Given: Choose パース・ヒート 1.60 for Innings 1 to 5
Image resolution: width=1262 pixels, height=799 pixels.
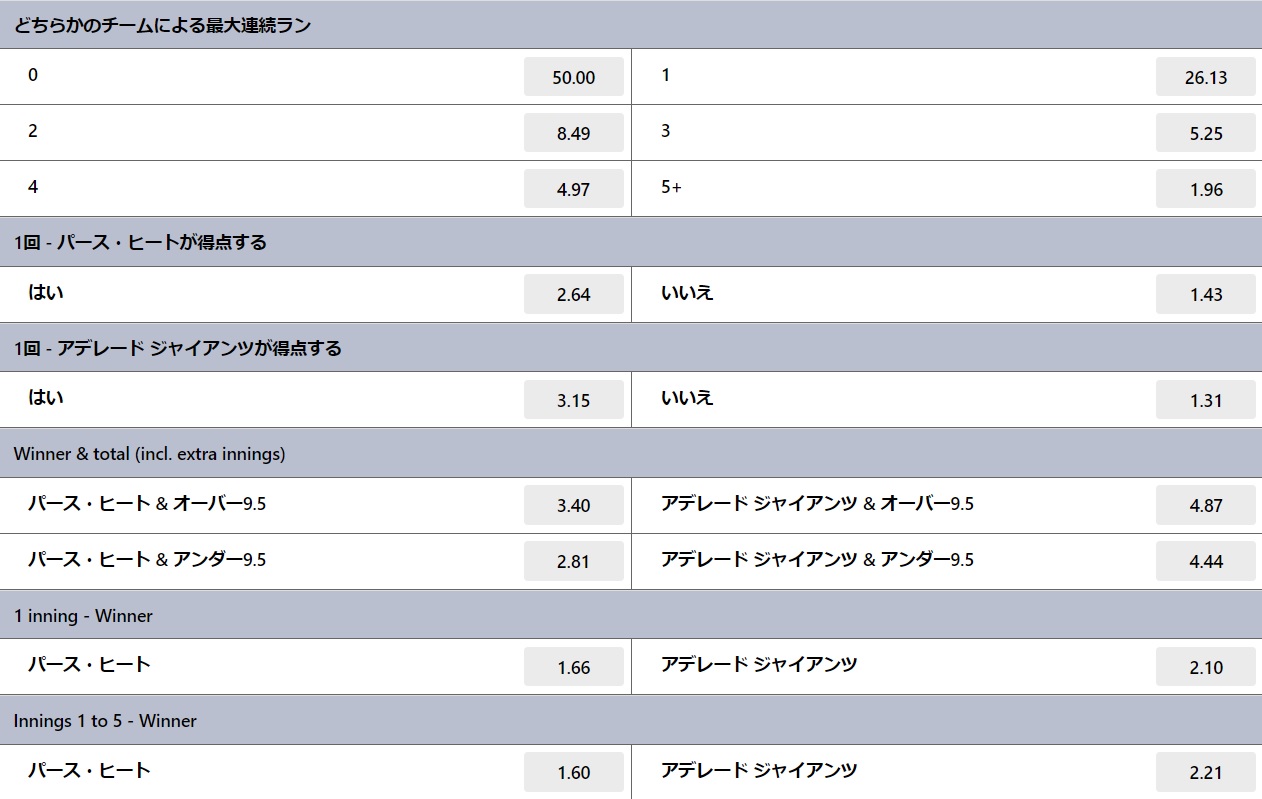Looking at the screenshot, I should click(574, 772).
